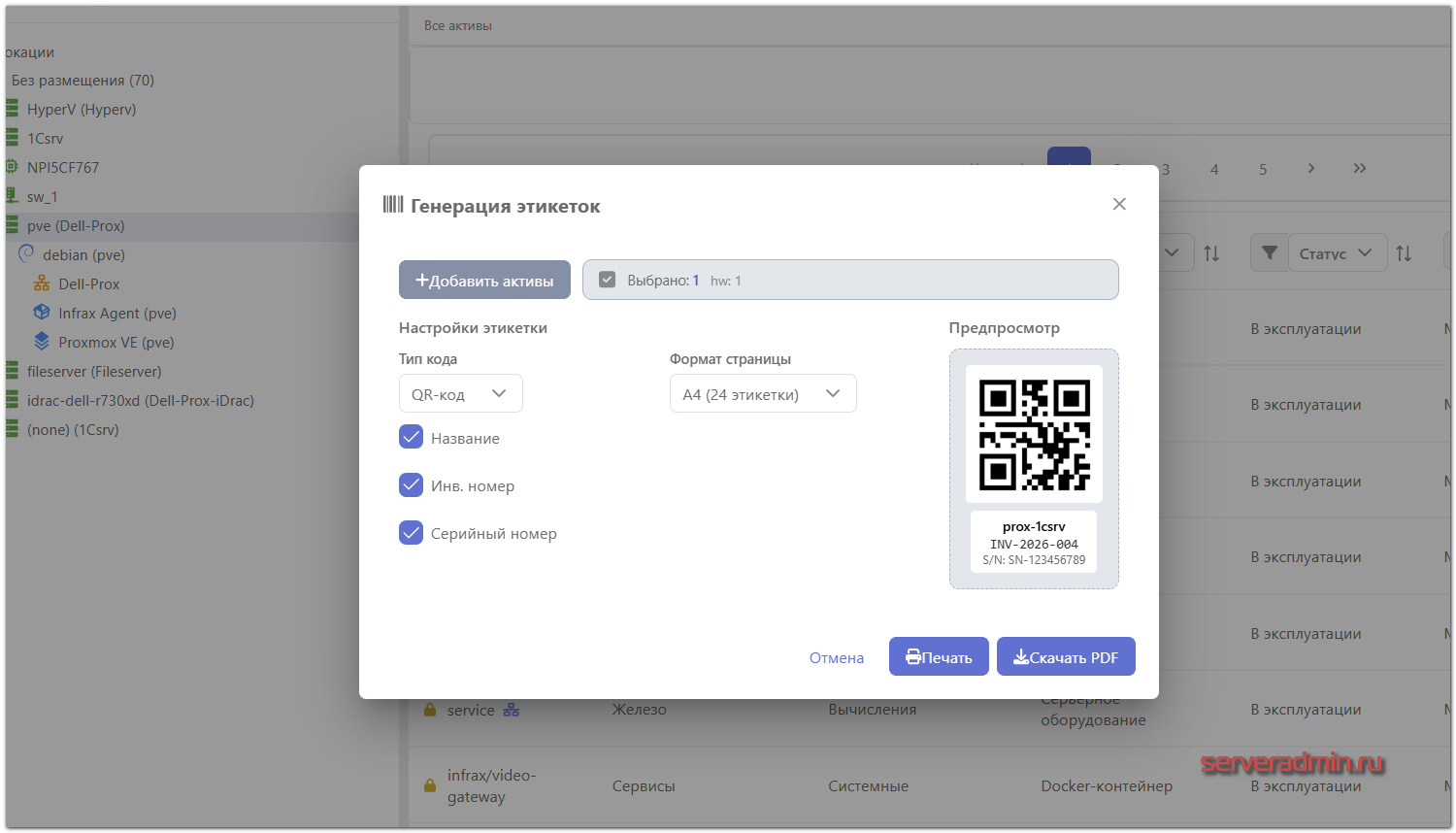Select Proxmox VE (pve) in tree
Screen dimensions: 1456x833
pos(116,343)
